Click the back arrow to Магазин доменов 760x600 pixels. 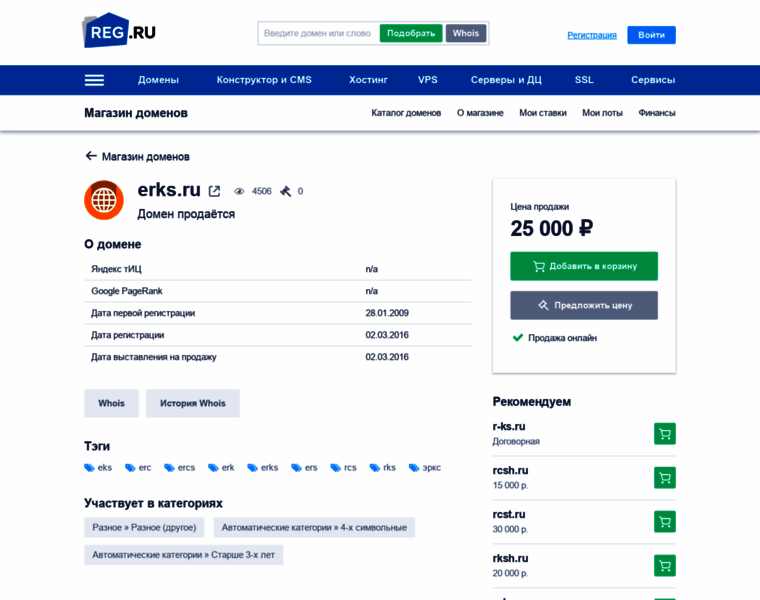91,156
